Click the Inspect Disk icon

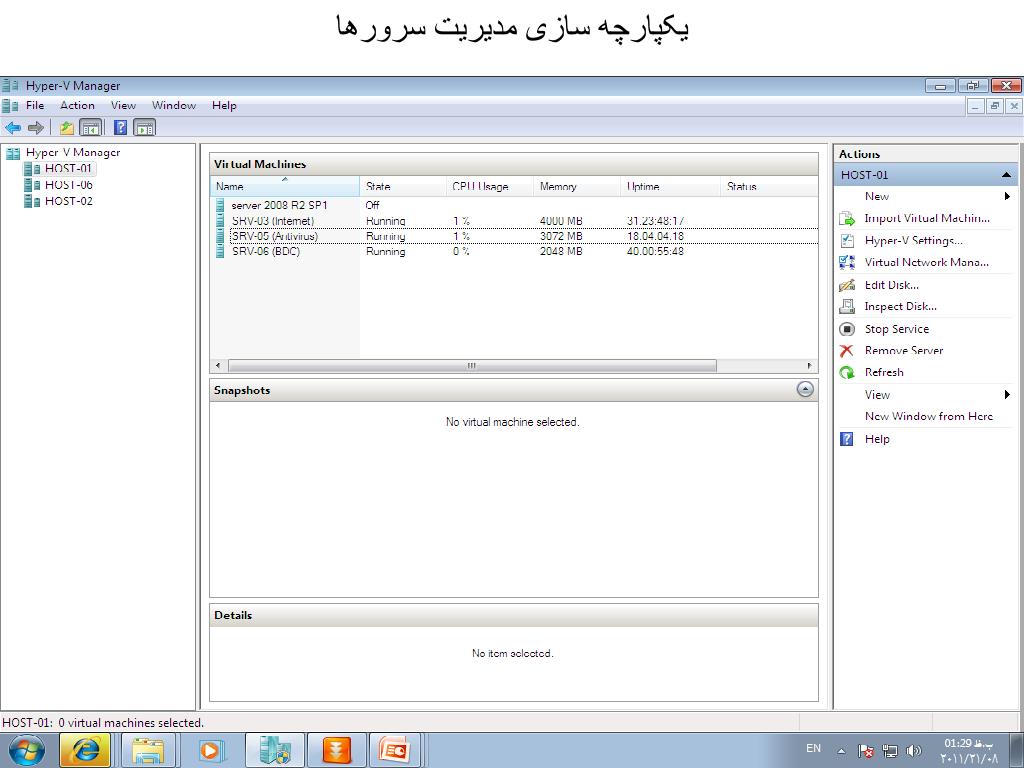click(x=847, y=306)
